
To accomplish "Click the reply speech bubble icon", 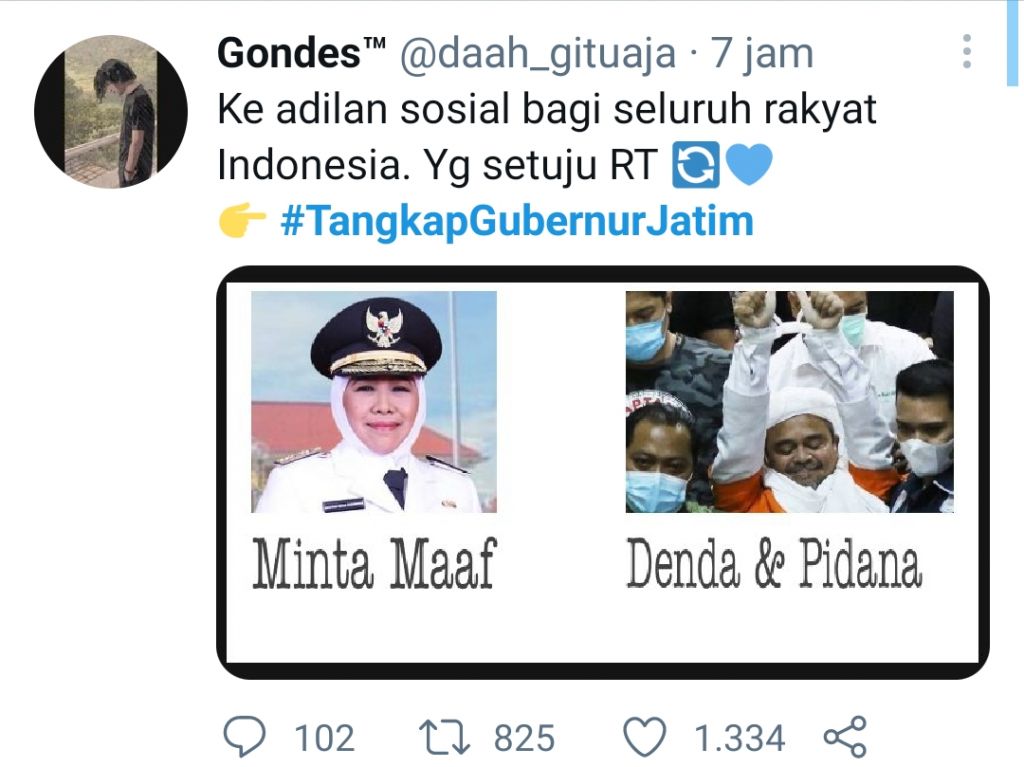I will point(245,736).
